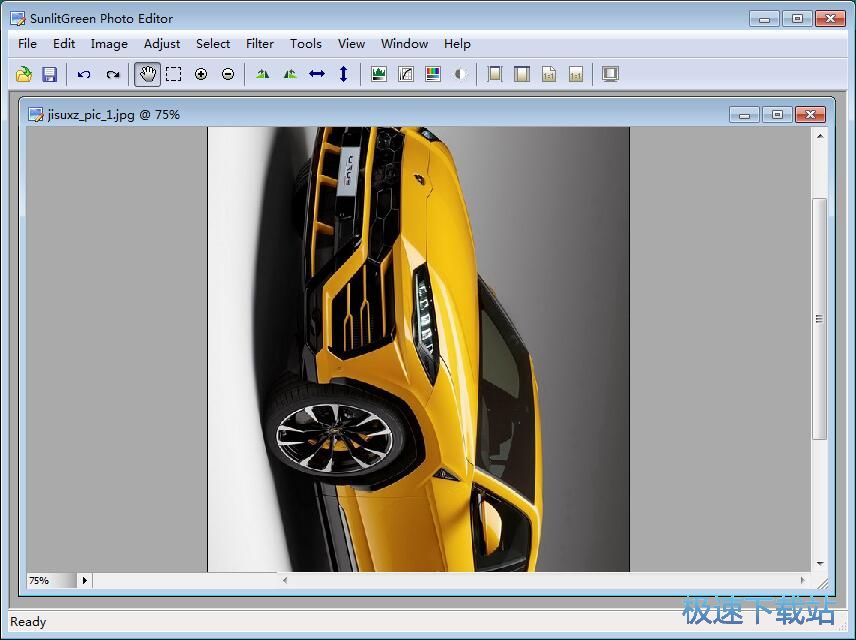Click the vertical scrollbar up arrow
This screenshot has width=856, height=640.
click(x=820, y=135)
